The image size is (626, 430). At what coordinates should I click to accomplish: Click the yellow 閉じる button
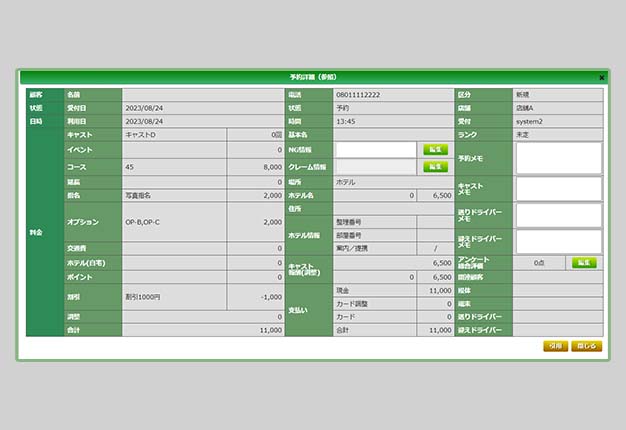pos(586,346)
